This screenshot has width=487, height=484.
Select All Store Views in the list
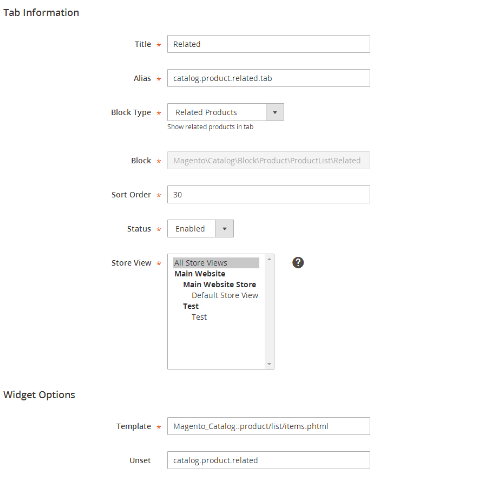pyautogui.click(x=216, y=263)
